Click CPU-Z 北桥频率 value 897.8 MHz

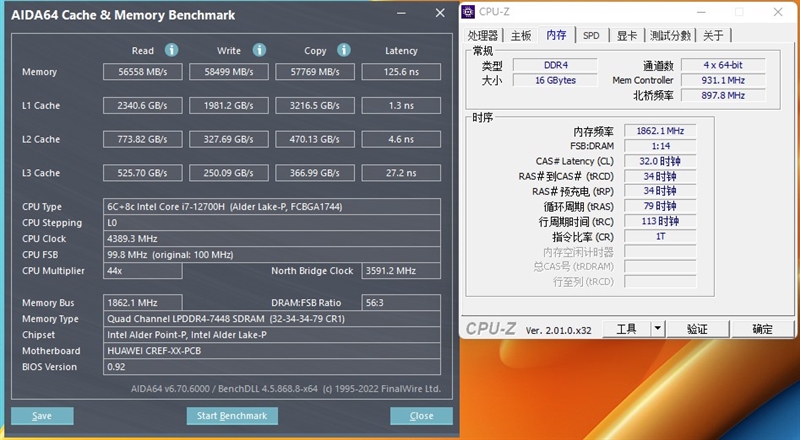pyautogui.click(x=723, y=95)
